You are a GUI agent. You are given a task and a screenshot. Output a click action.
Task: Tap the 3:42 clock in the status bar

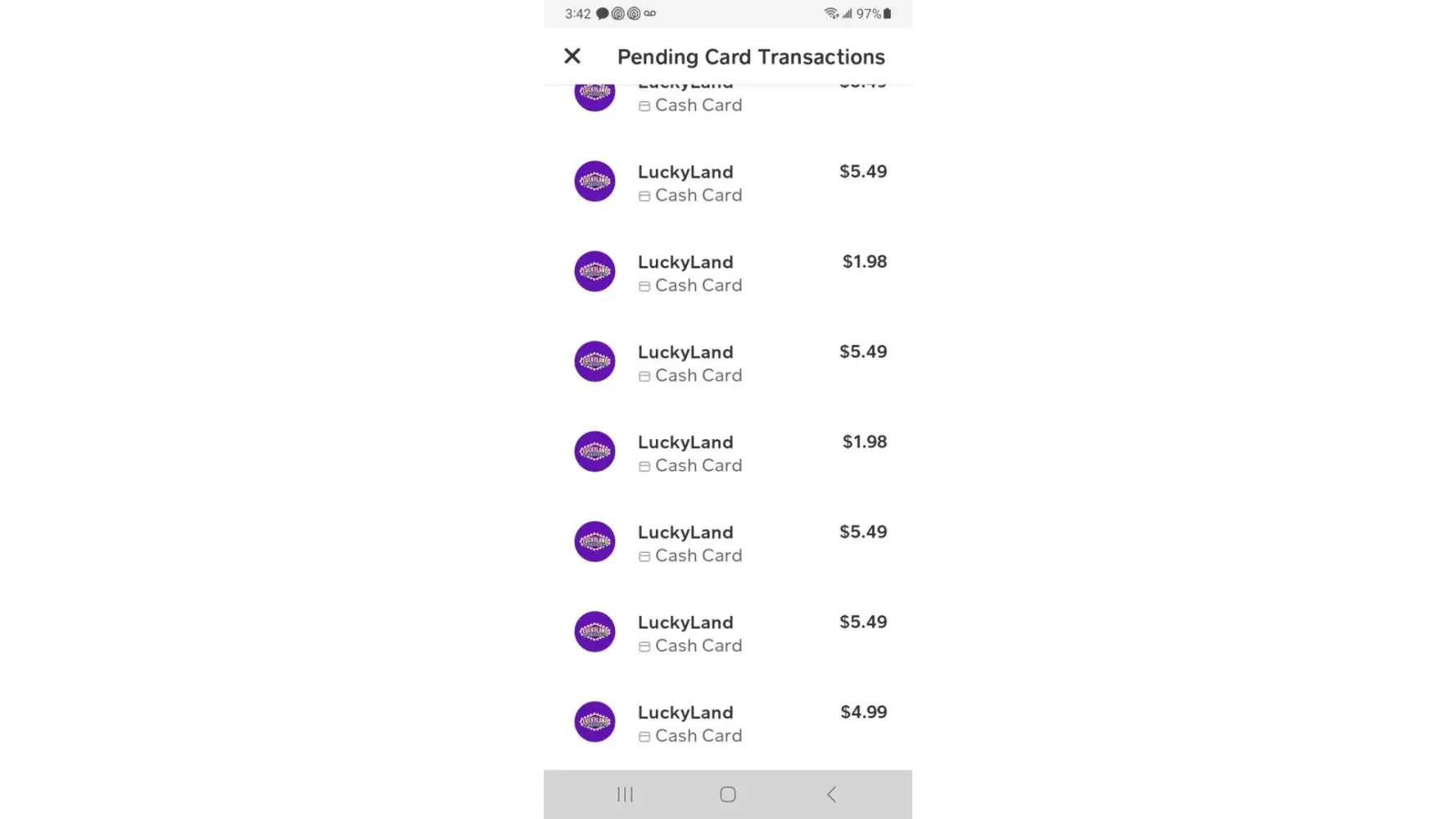pyautogui.click(x=577, y=14)
